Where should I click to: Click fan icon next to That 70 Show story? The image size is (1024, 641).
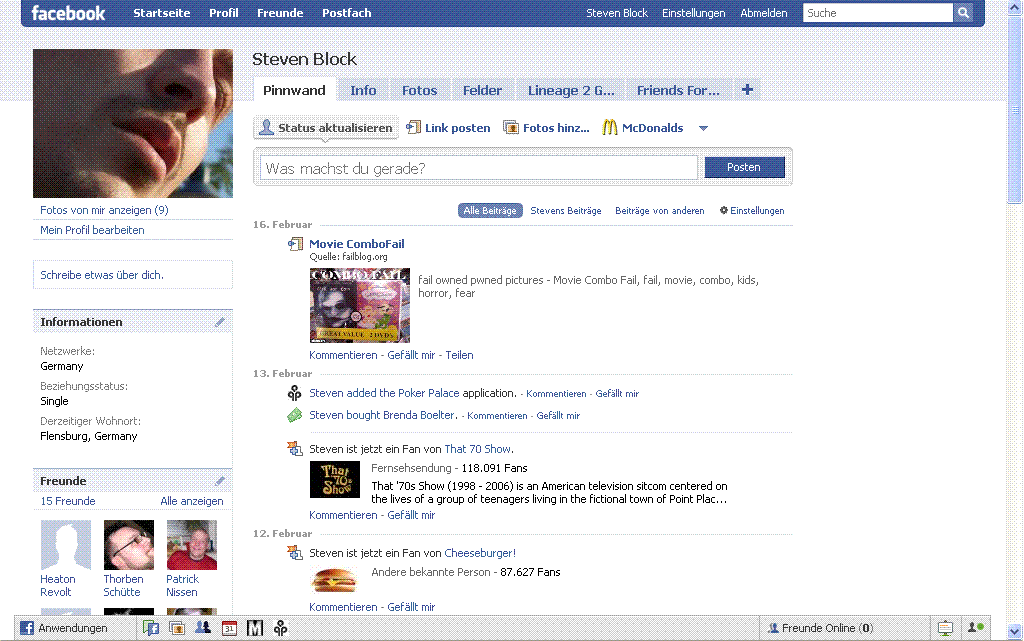click(x=295, y=449)
